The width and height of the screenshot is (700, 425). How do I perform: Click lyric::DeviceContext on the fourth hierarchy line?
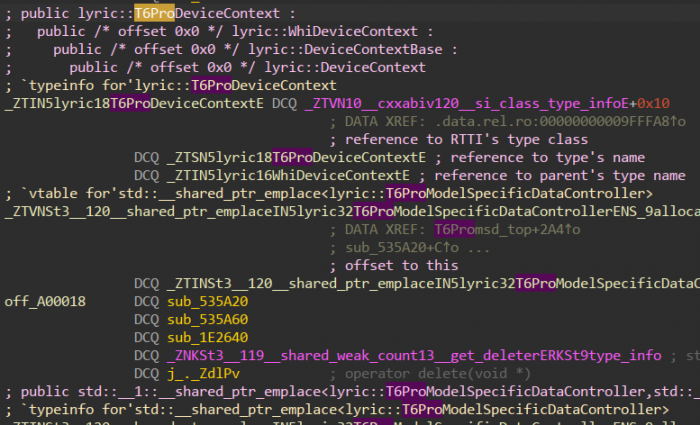345,67
